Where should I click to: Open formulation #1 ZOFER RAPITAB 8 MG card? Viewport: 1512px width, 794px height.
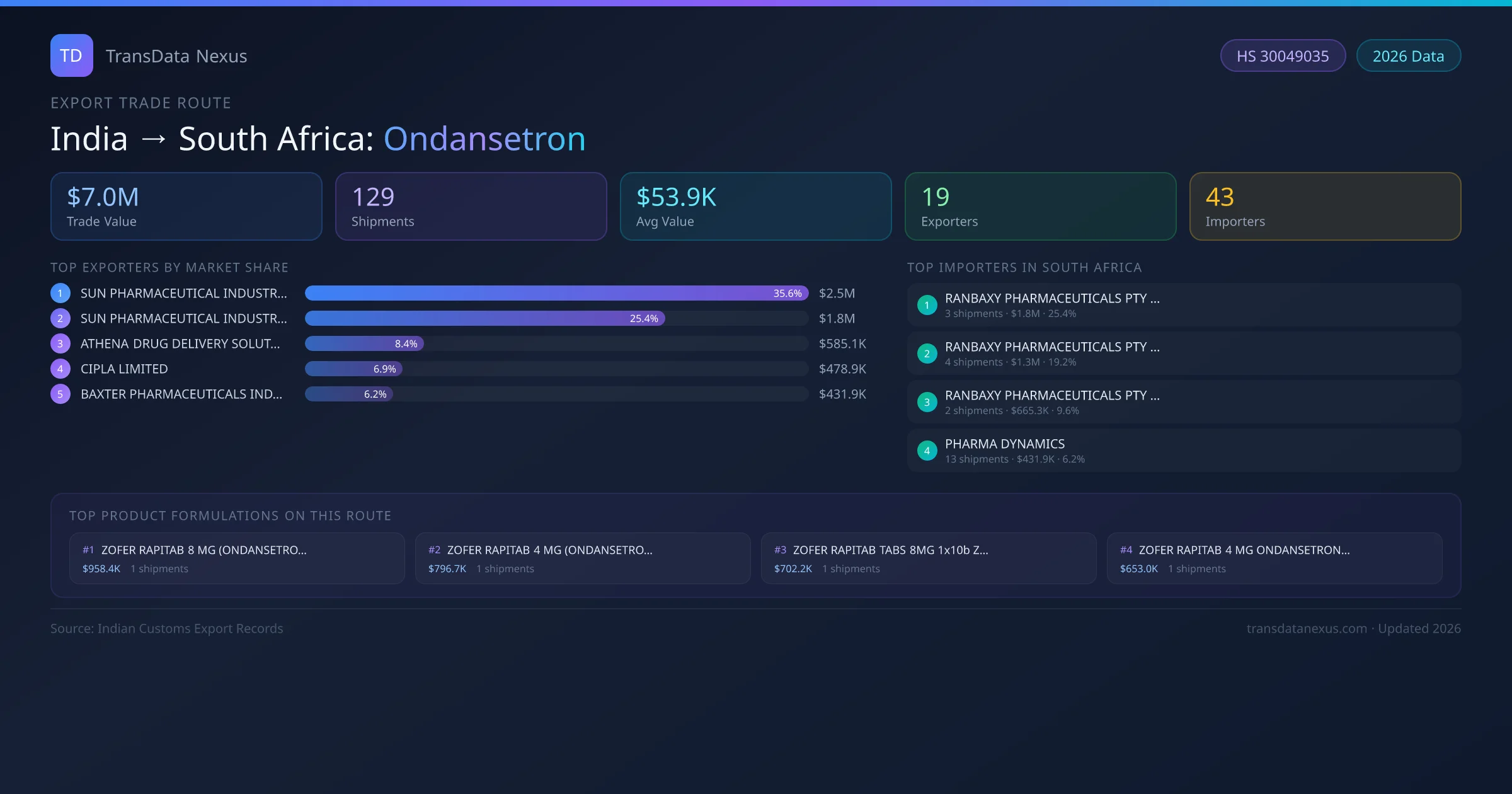pyautogui.click(x=237, y=558)
